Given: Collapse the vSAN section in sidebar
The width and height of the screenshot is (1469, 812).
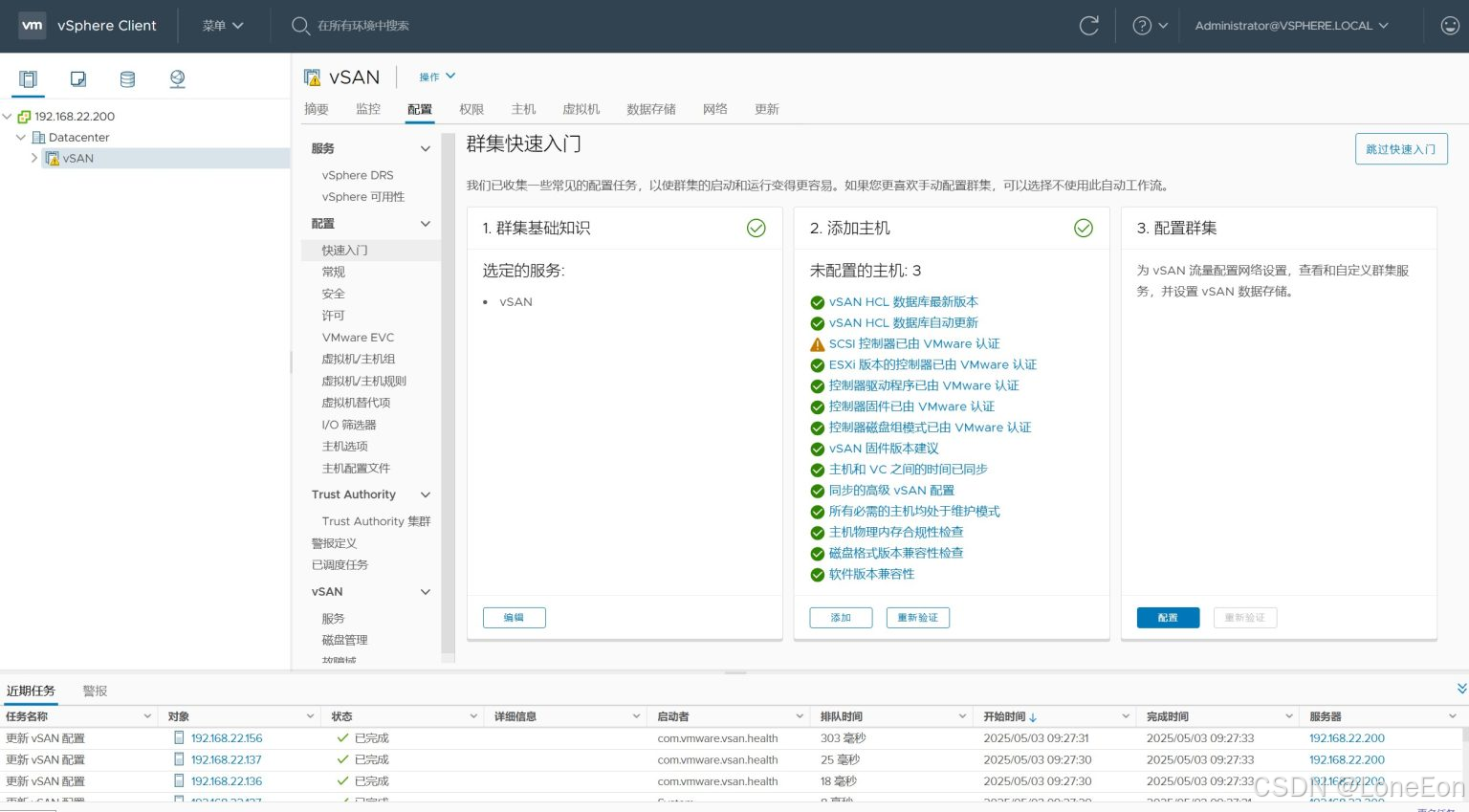Looking at the screenshot, I should click(x=426, y=592).
